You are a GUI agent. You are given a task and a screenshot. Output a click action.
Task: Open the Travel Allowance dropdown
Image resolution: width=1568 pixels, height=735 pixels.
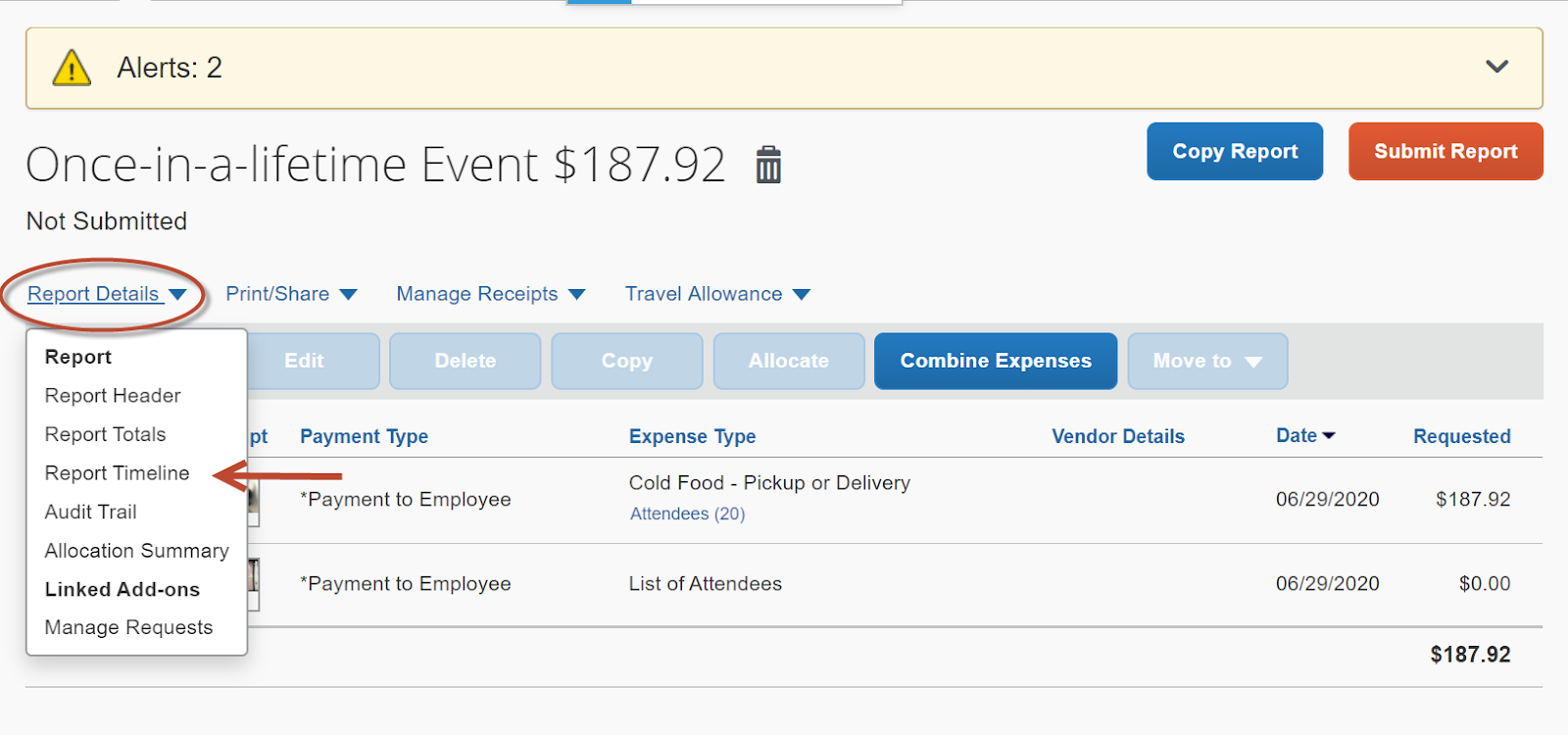click(x=717, y=294)
